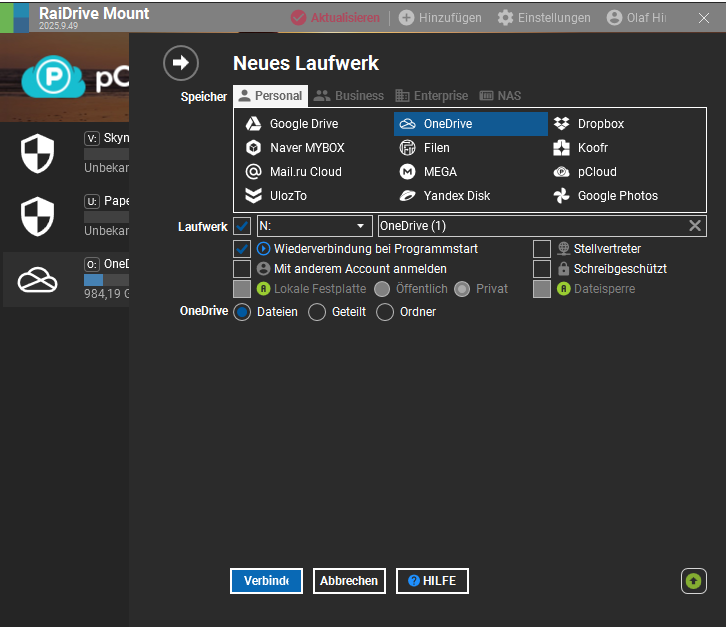
Task: Switch to the Personal storage tab
Action: point(270,96)
